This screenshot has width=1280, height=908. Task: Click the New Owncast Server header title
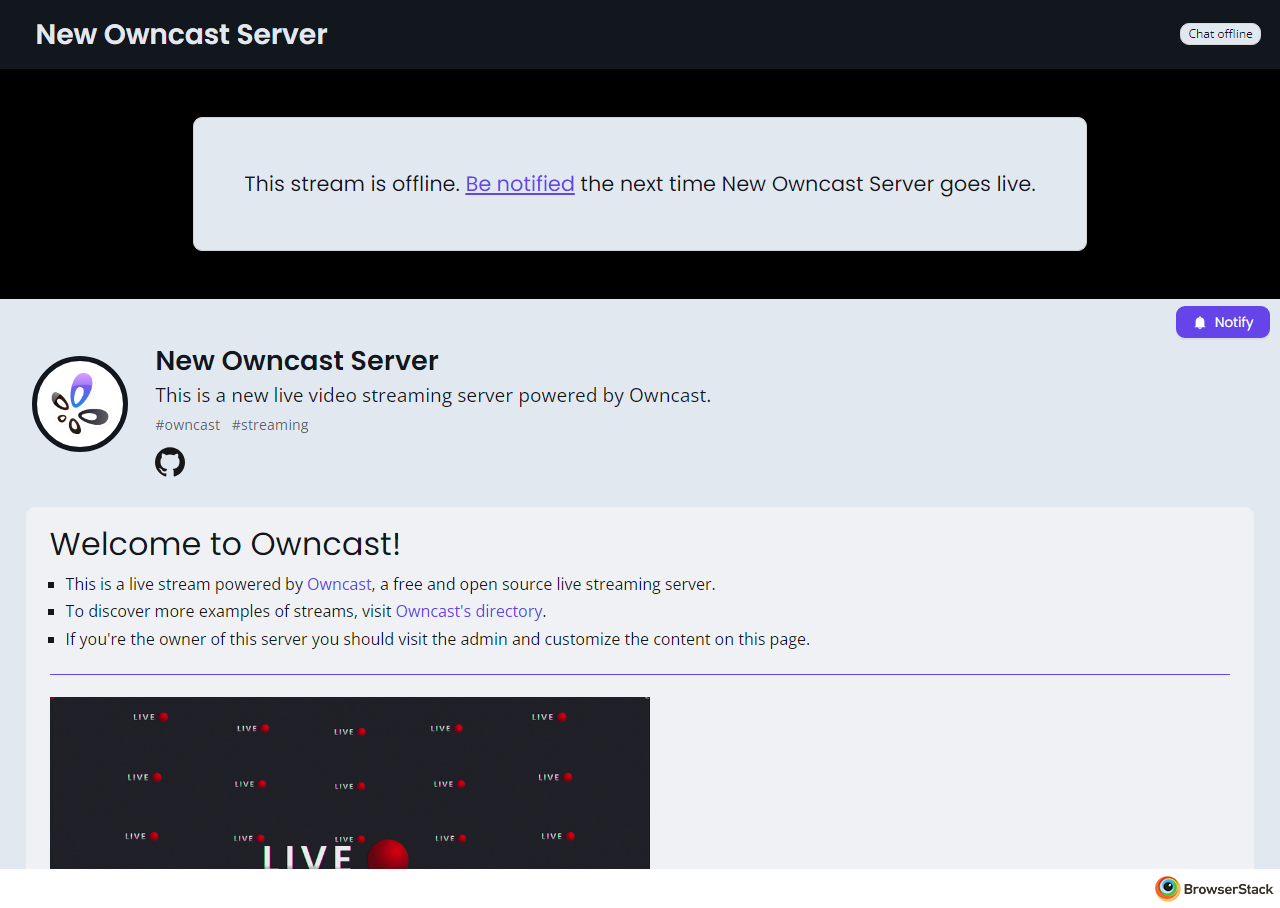(181, 34)
